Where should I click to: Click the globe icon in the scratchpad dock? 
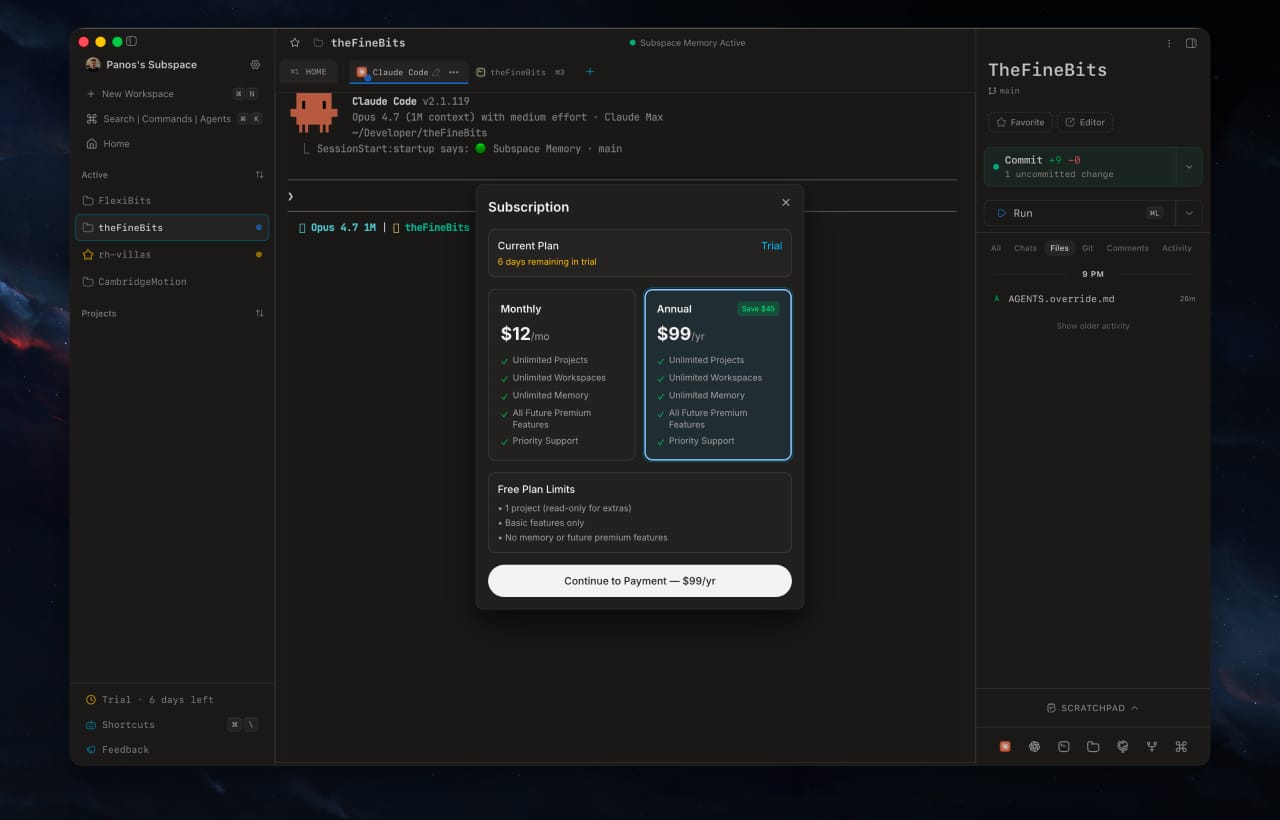1122,746
